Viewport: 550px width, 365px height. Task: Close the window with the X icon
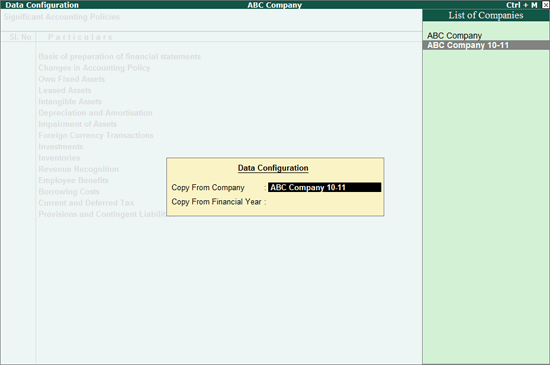click(545, 5)
